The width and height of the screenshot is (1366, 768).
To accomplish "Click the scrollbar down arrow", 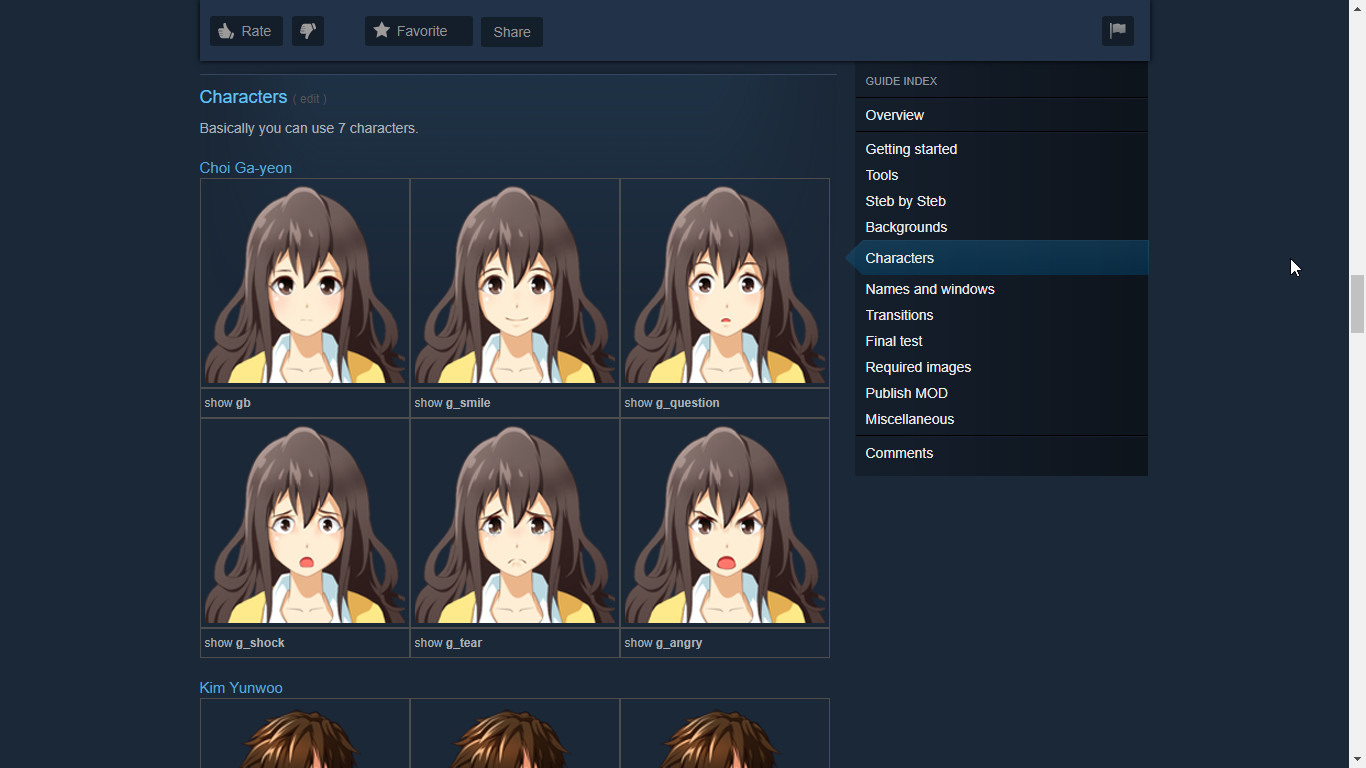I will click(1357, 759).
